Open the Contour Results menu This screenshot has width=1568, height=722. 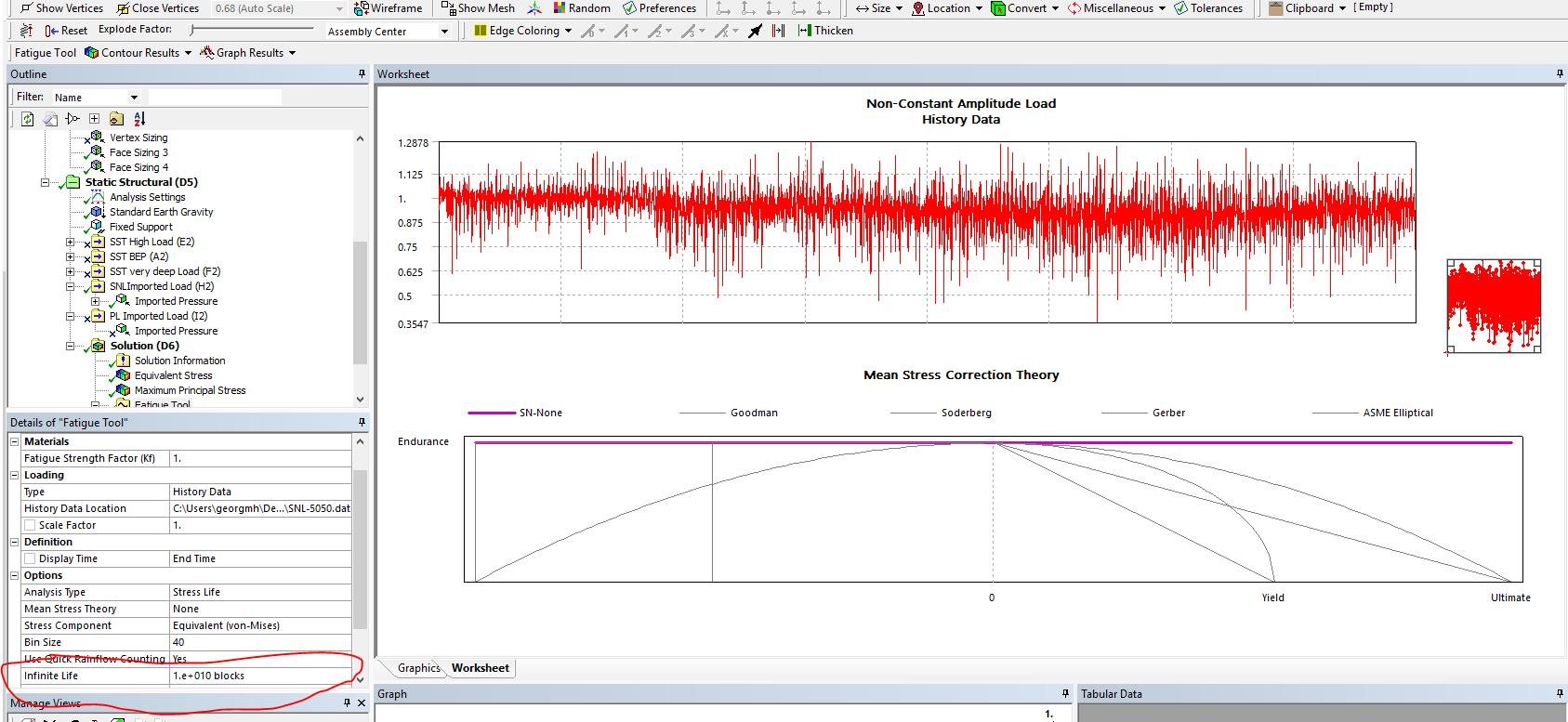[x=138, y=53]
